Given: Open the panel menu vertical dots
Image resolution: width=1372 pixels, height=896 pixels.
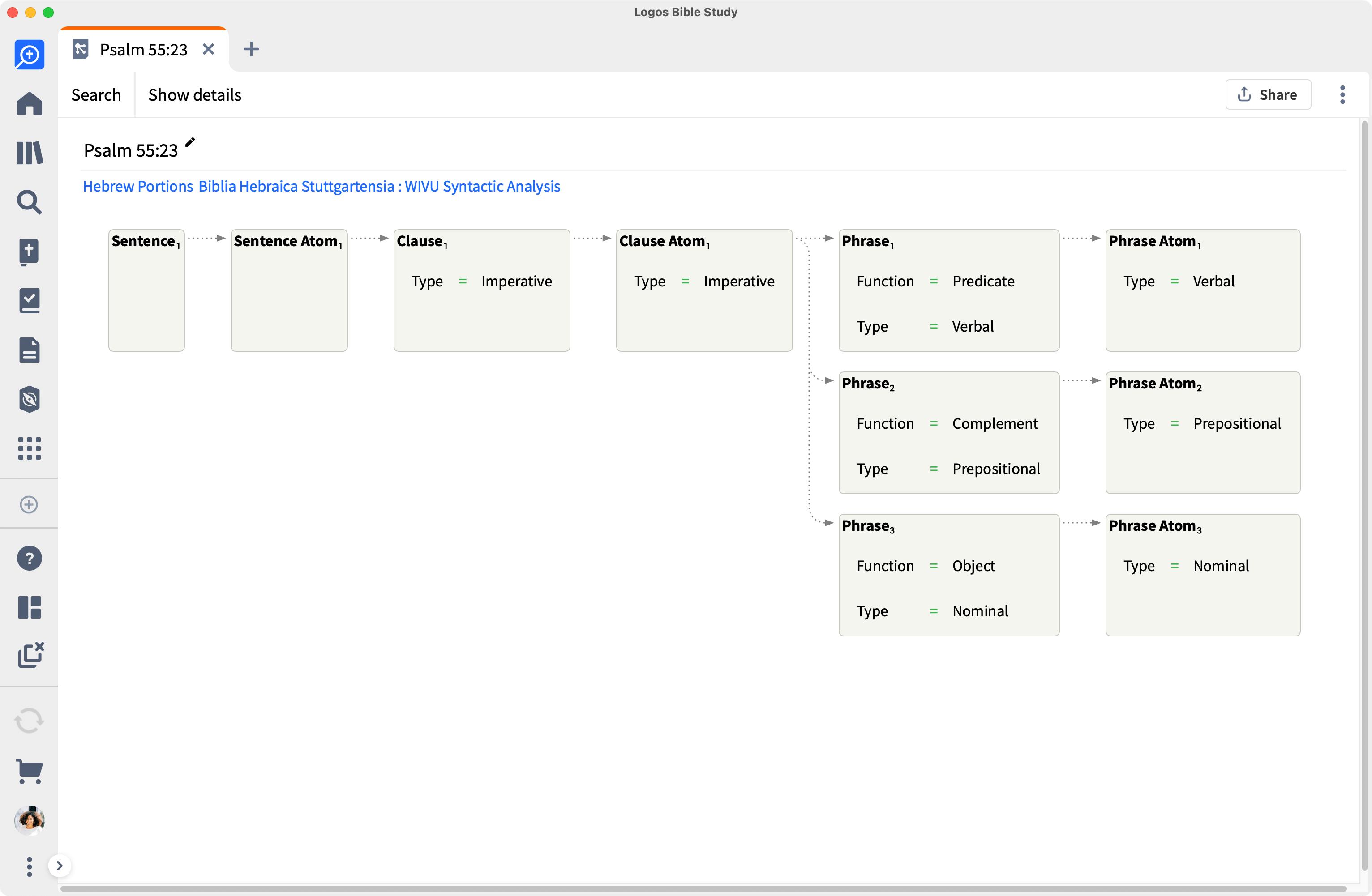Looking at the screenshot, I should 1342,94.
